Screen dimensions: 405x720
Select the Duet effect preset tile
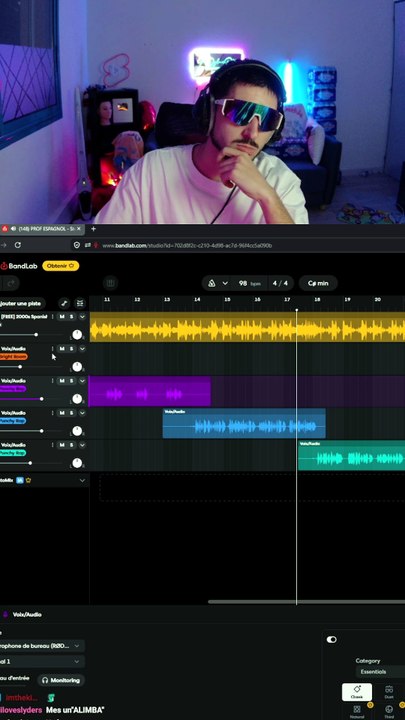click(389, 692)
